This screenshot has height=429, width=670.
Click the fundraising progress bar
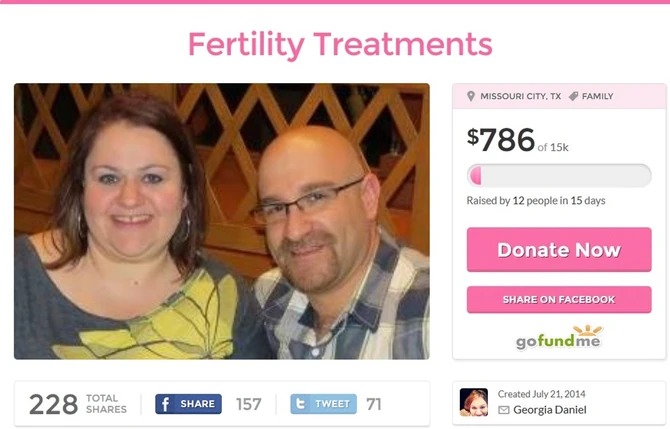coord(559,175)
